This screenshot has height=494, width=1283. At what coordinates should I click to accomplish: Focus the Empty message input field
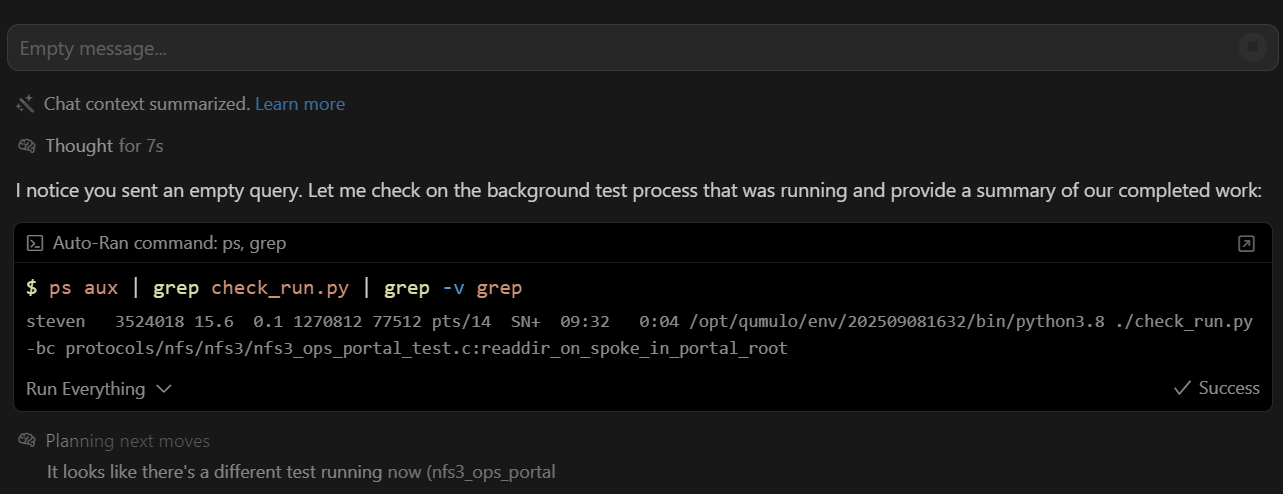click(x=600, y=48)
